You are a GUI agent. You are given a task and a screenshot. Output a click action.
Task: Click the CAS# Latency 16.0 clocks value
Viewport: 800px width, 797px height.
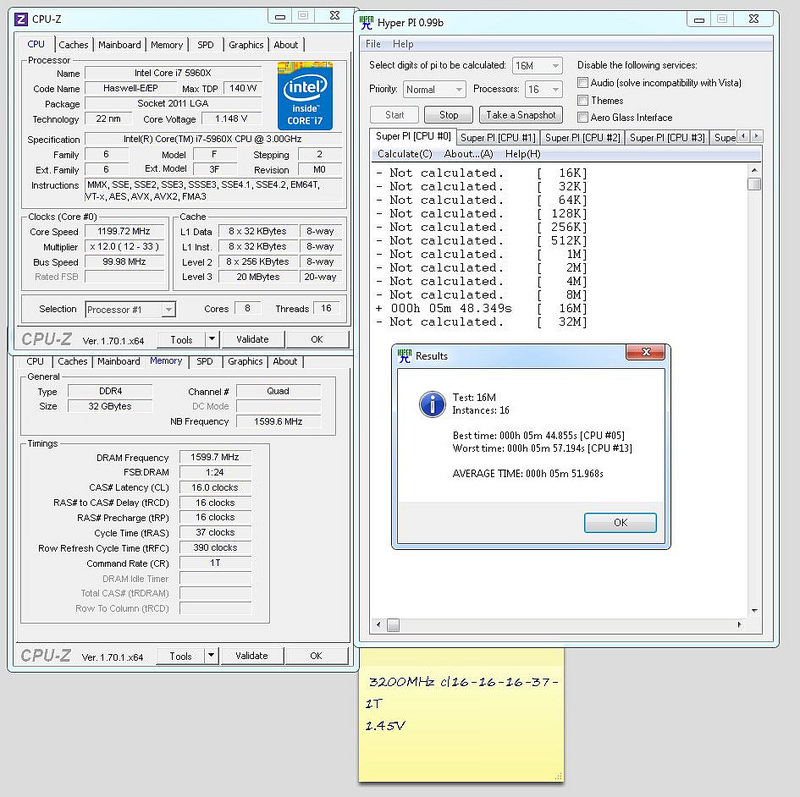pos(215,487)
